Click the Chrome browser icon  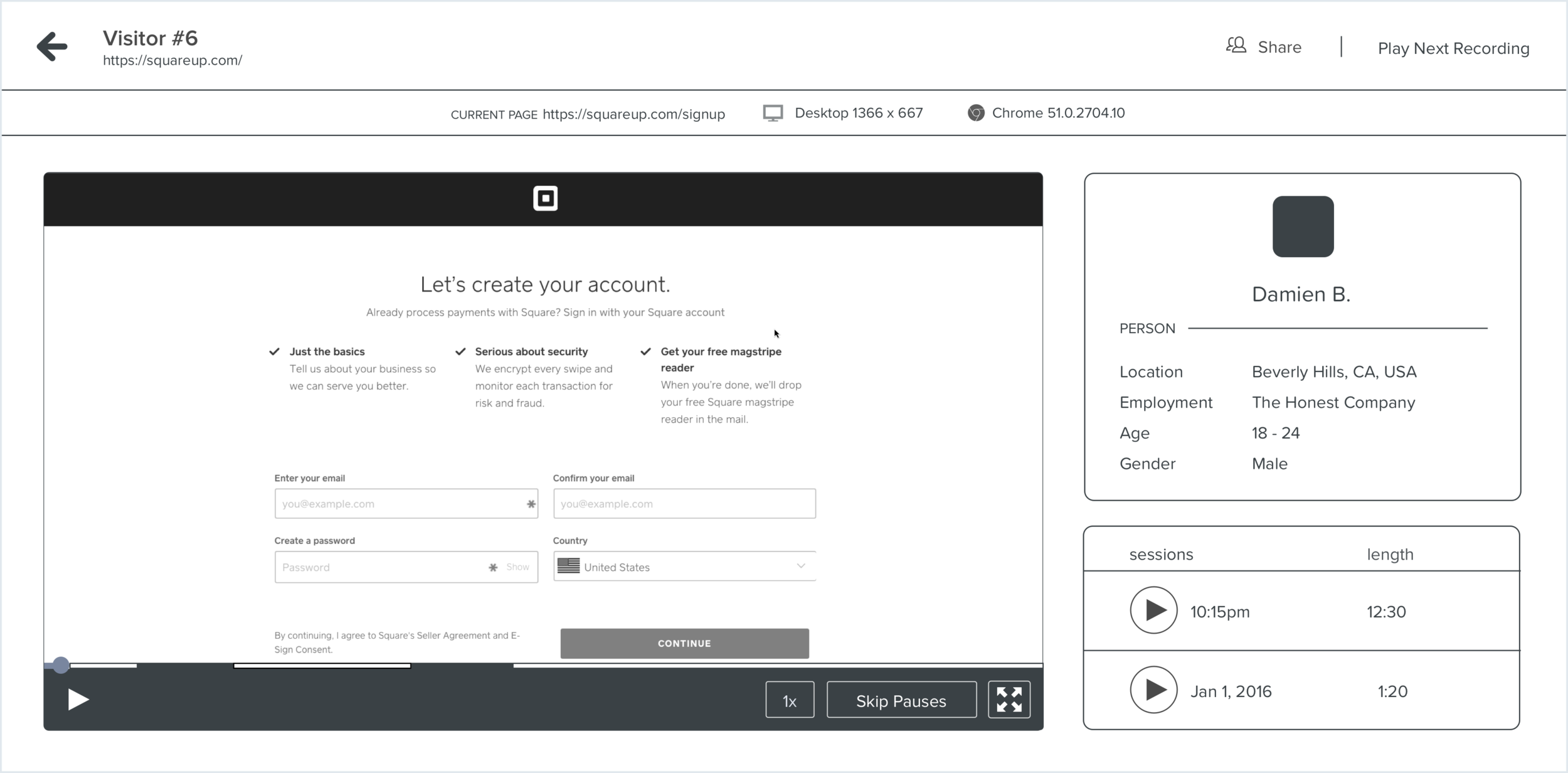pos(975,113)
